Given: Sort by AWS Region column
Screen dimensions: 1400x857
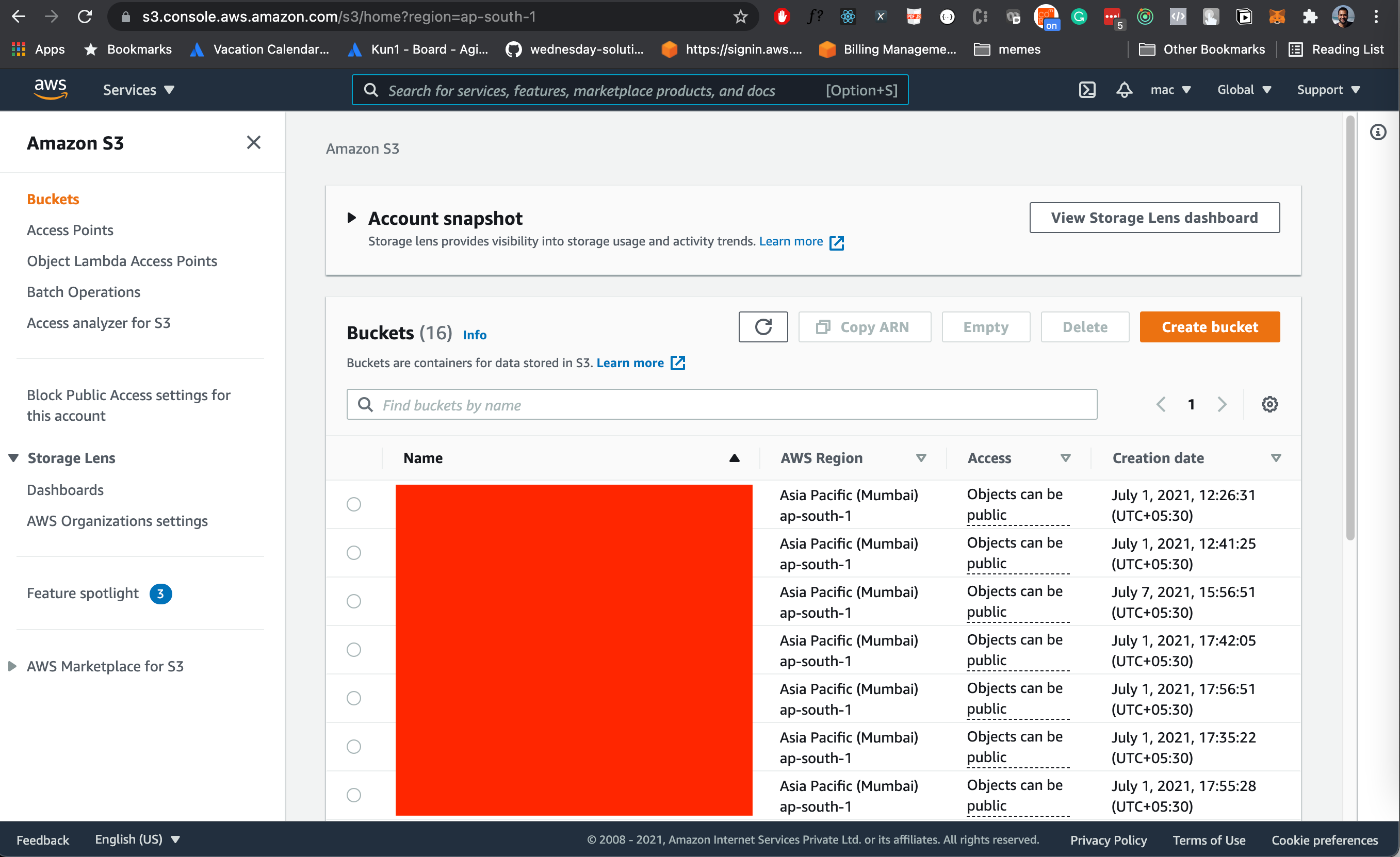Looking at the screenshot, I should (921, 458).
